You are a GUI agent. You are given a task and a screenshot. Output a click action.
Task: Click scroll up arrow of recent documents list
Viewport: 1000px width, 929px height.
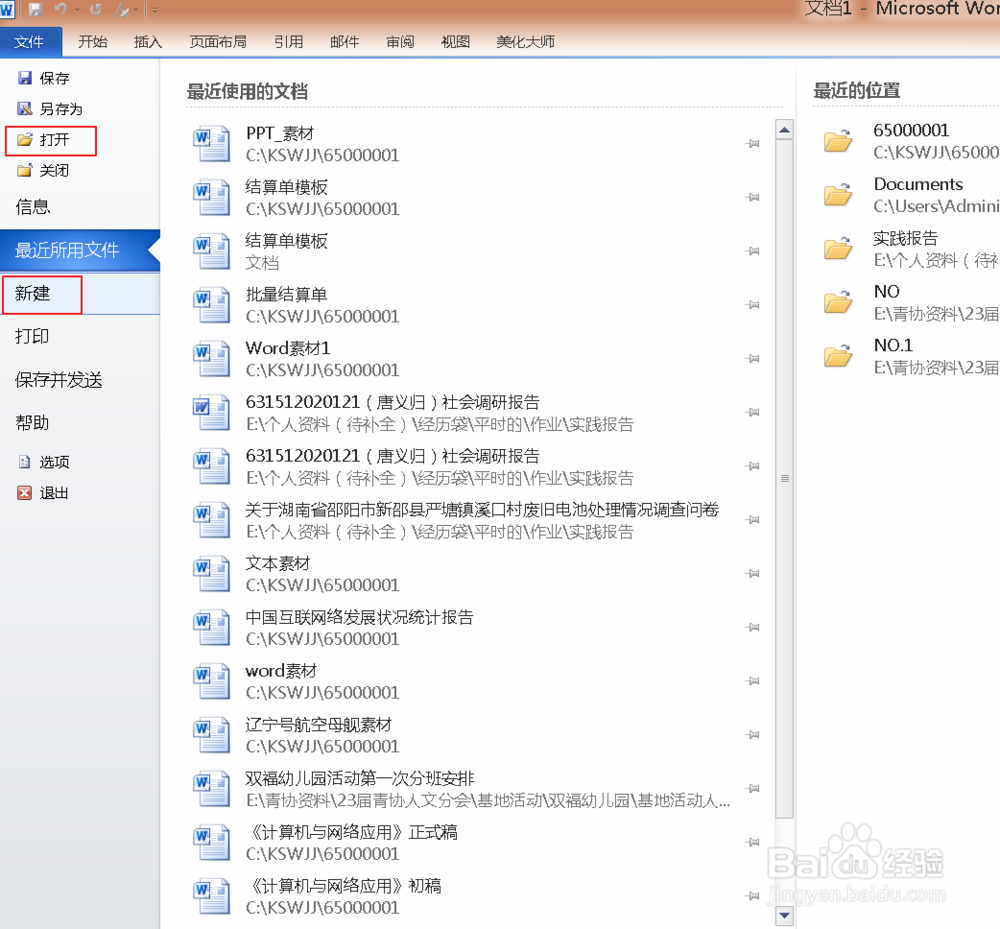pyautogui.click(x=784, y=130)
